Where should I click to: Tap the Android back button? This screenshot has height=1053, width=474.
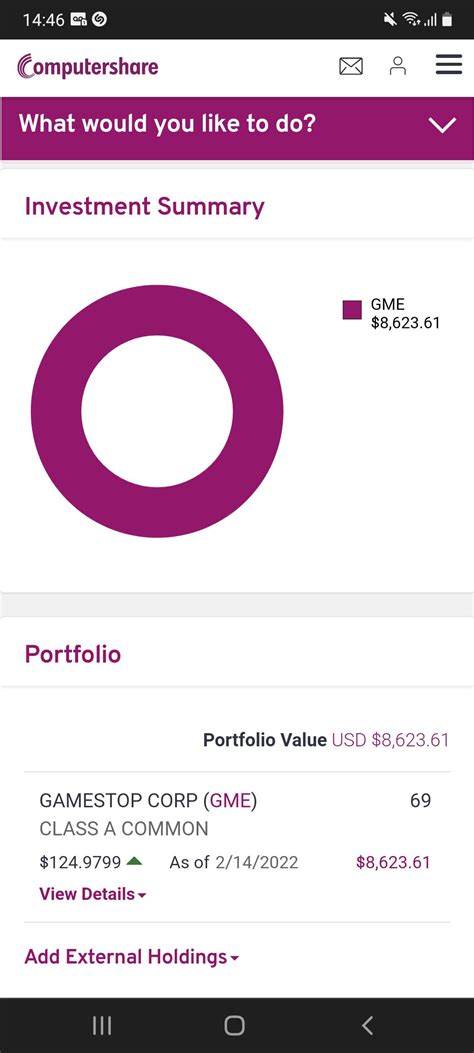[x=367, y=1025]
